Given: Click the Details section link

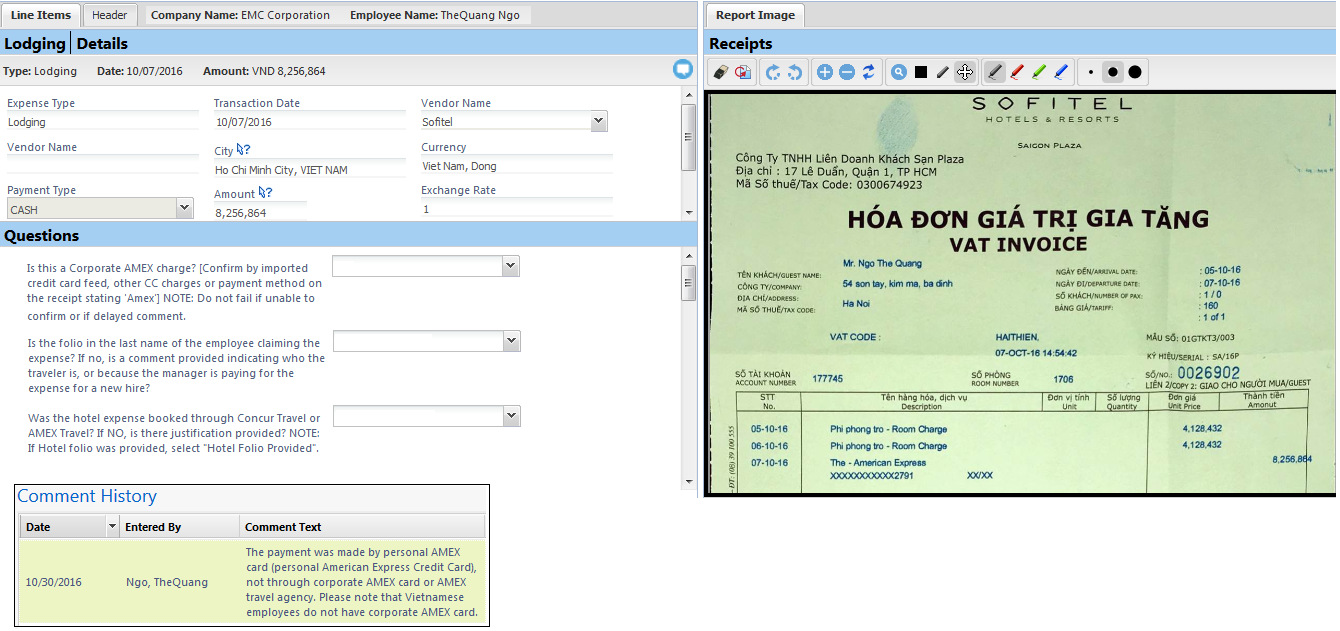Looking at the screenshot, I should tap(102, 44).
